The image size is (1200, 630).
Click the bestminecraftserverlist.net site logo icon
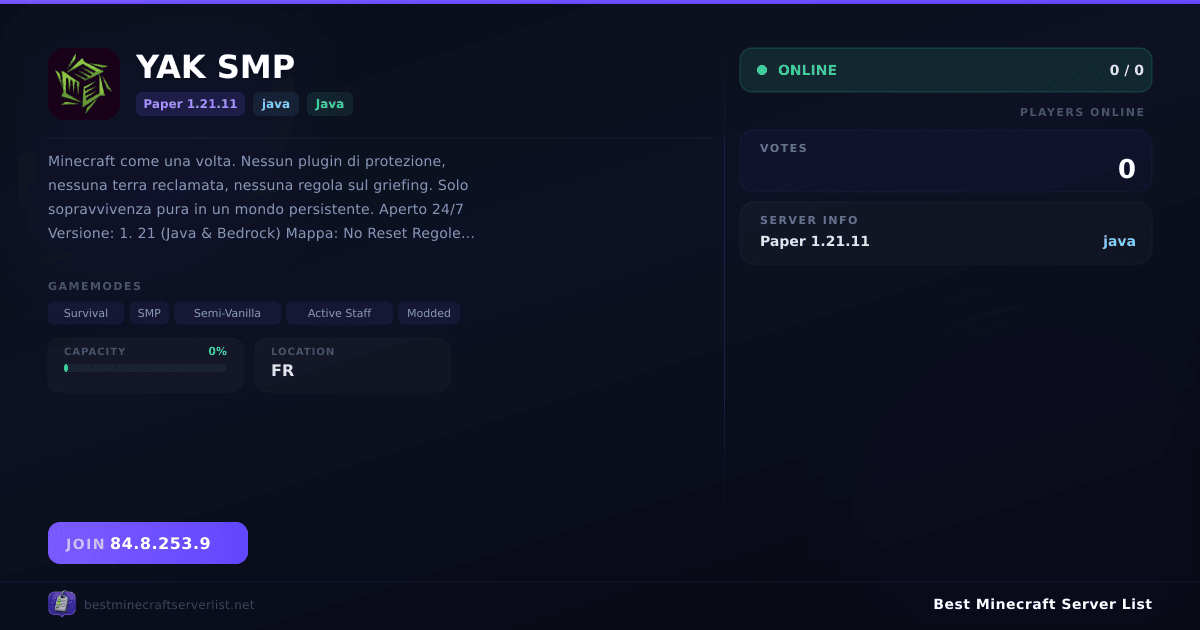[62, 604]
